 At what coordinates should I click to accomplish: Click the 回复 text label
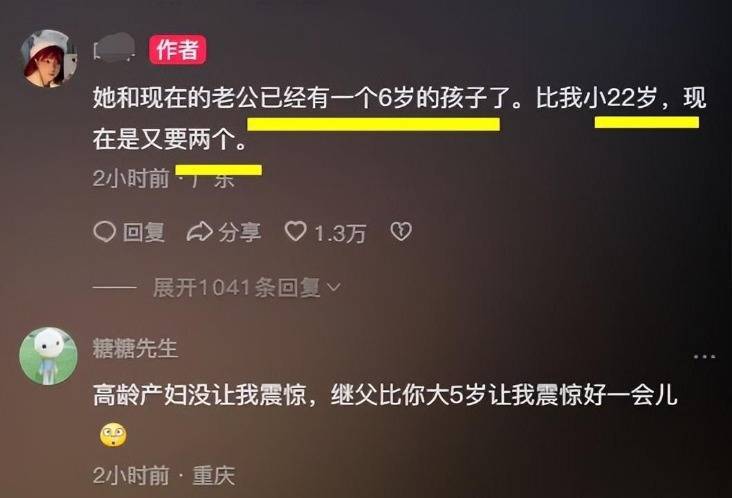(144, 232)
